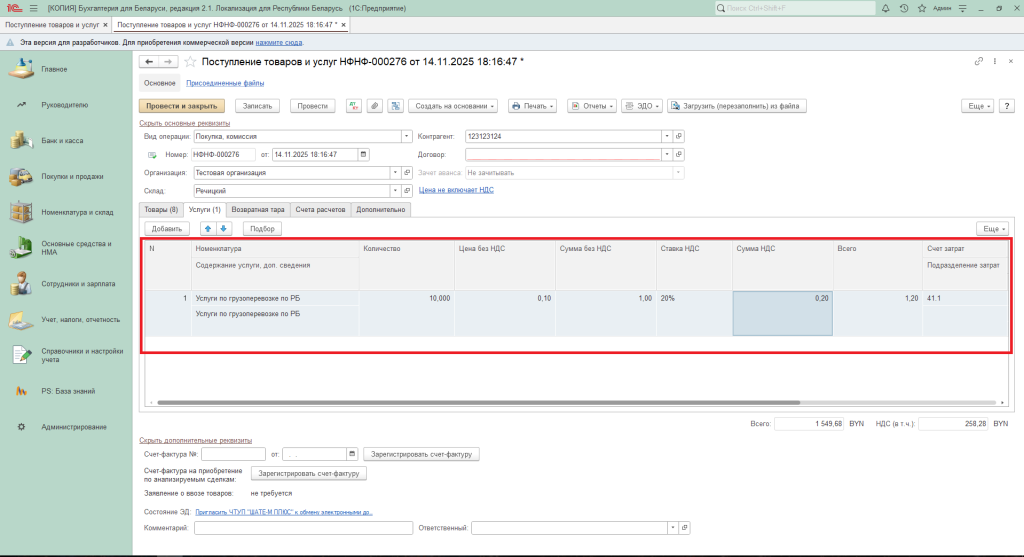1024x557 pixels.
Task: Expand the Вид операции dropdown
Action: click(x=406, y=136)
